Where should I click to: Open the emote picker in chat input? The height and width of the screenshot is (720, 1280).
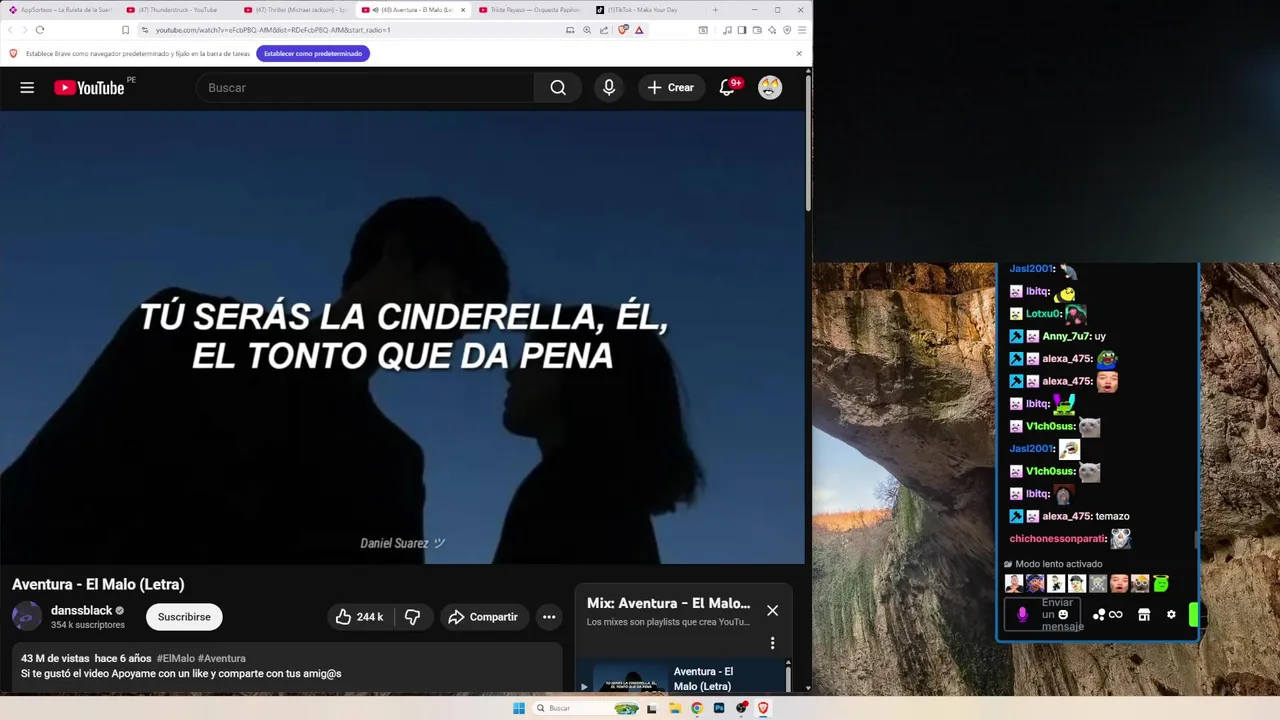[1063, 615]
